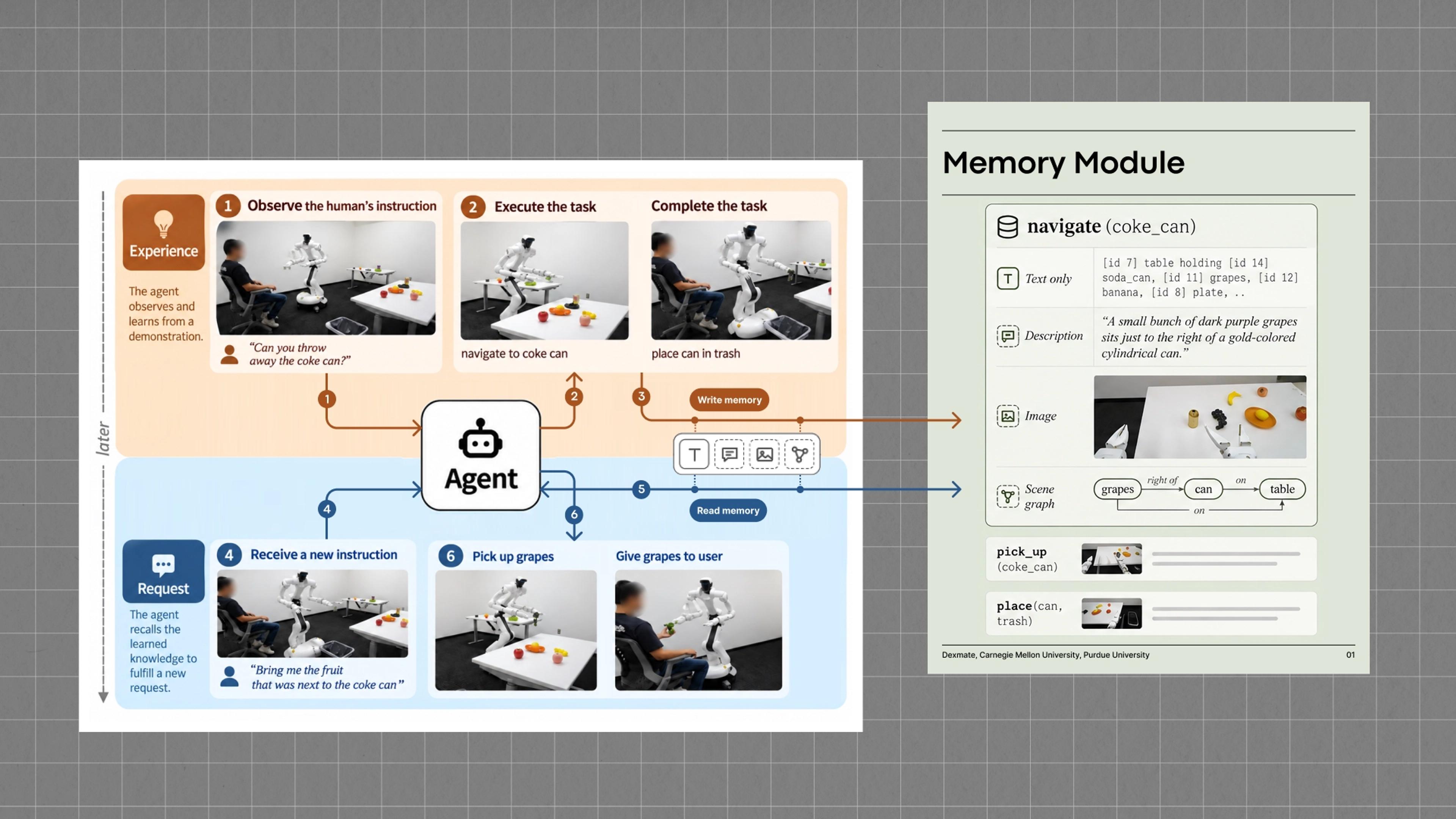The width and height of the screenshot is (1456, 819).
Task: Click the Scene graph icon in Memory Module
Action: point(1007,496)
